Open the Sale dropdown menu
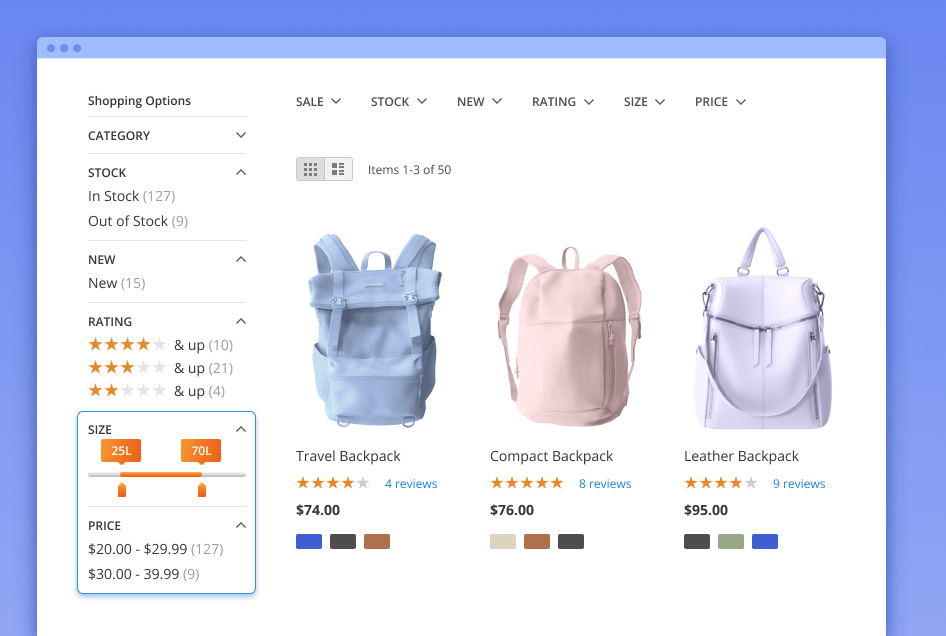The height and width of the screenshot is (636, 946). click(318, 102)
